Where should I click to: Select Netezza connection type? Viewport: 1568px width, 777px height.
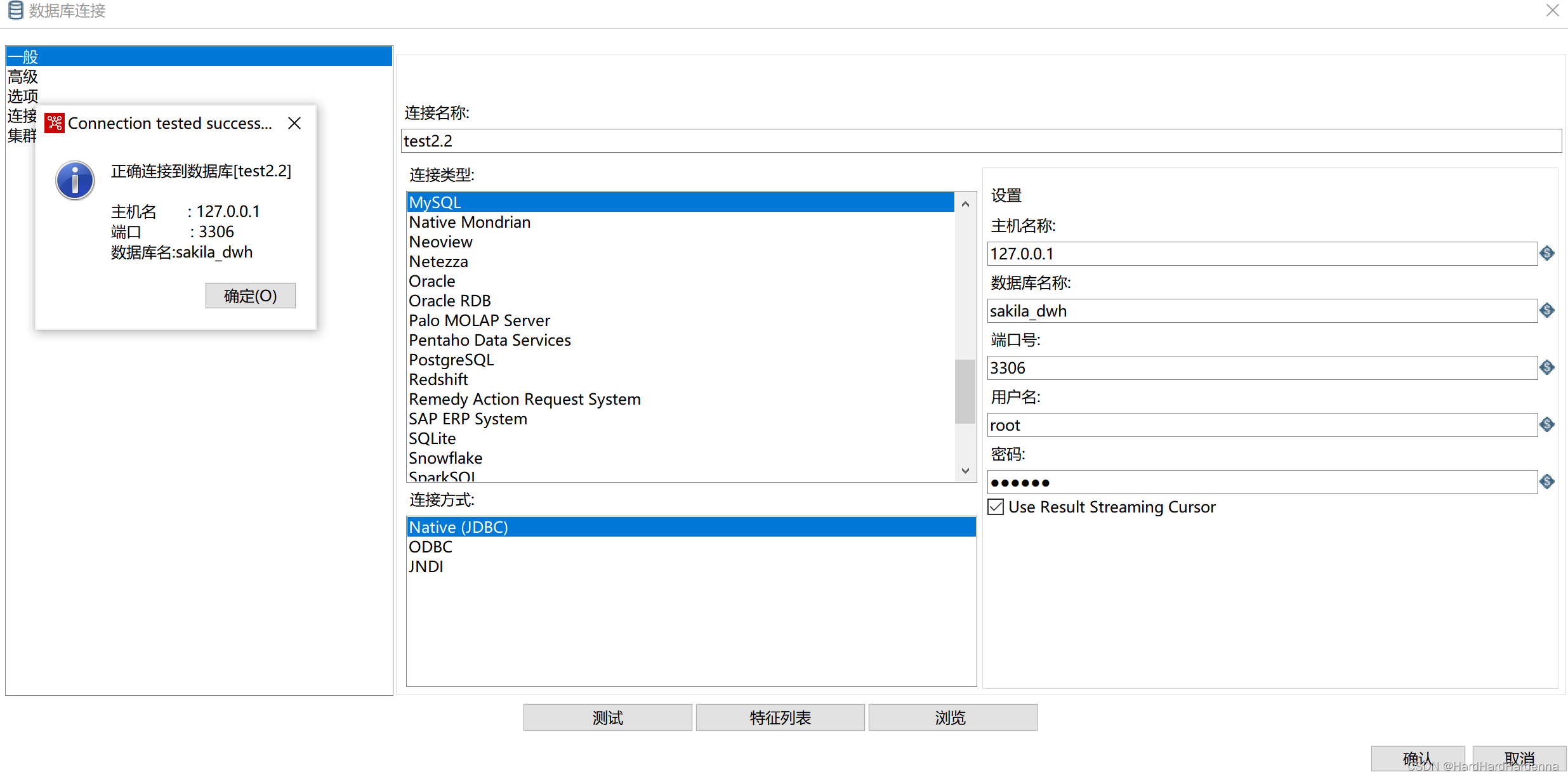click(680, 261)
